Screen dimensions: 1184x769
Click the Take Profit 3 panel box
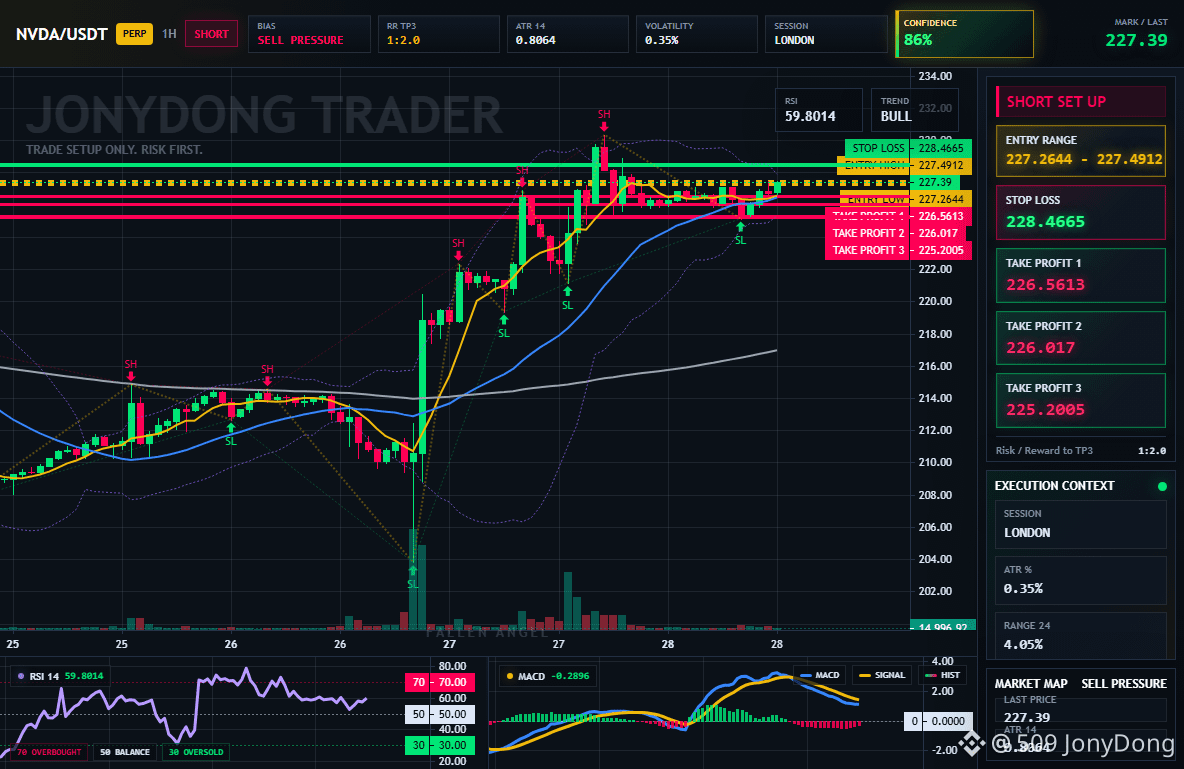tap(1081, 400)
